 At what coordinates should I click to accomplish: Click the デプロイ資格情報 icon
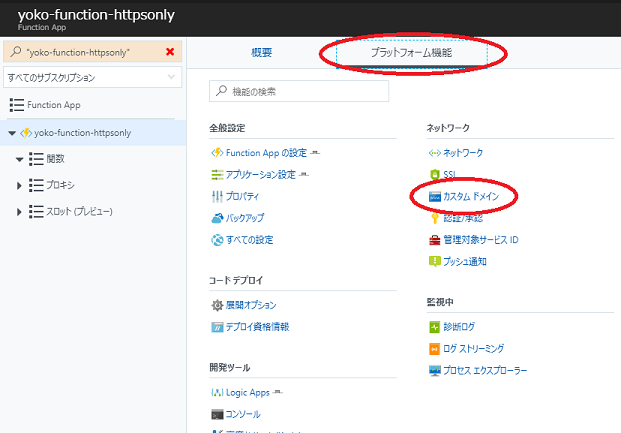click(217, 327)
